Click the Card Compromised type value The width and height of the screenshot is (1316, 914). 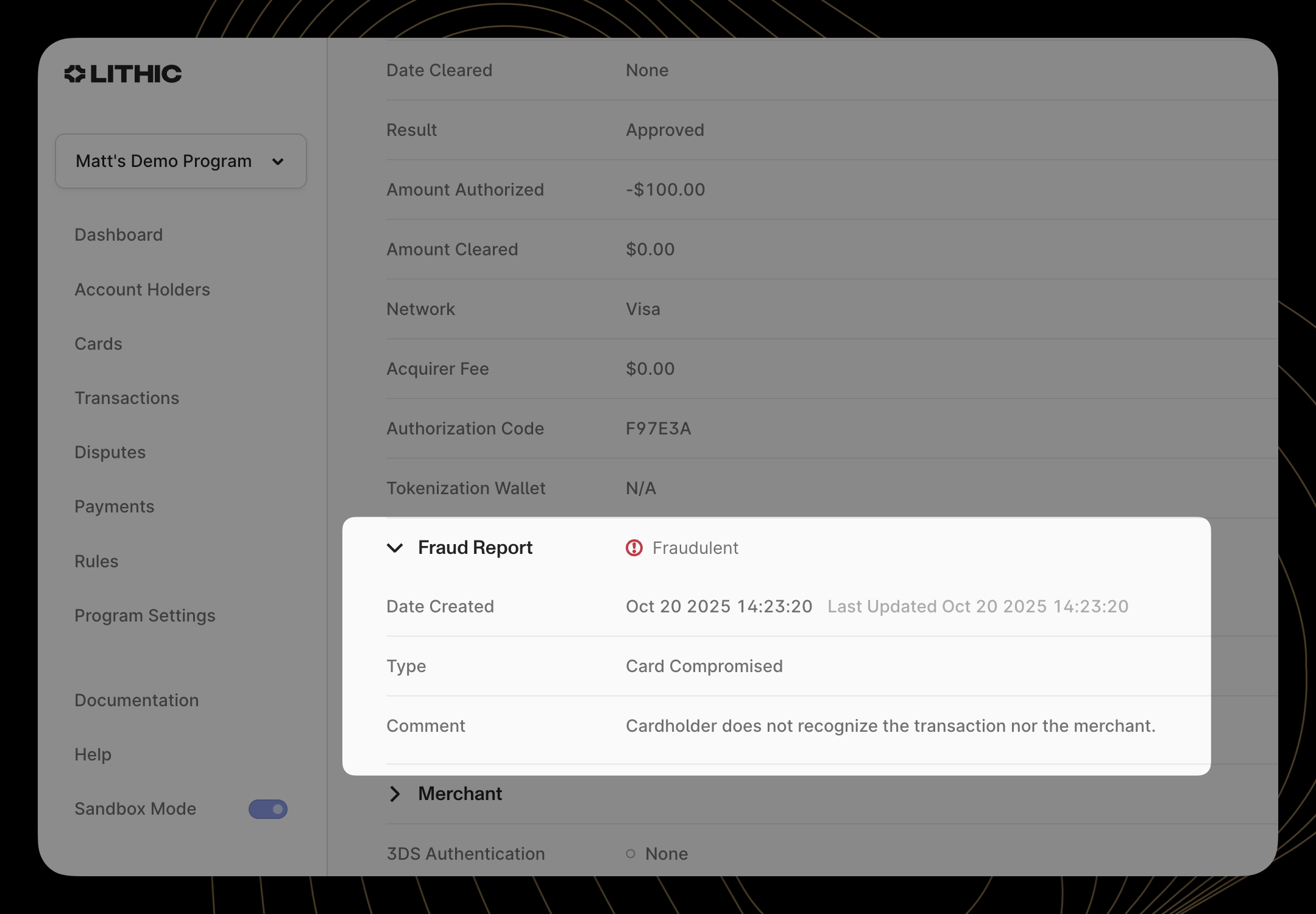704,666
